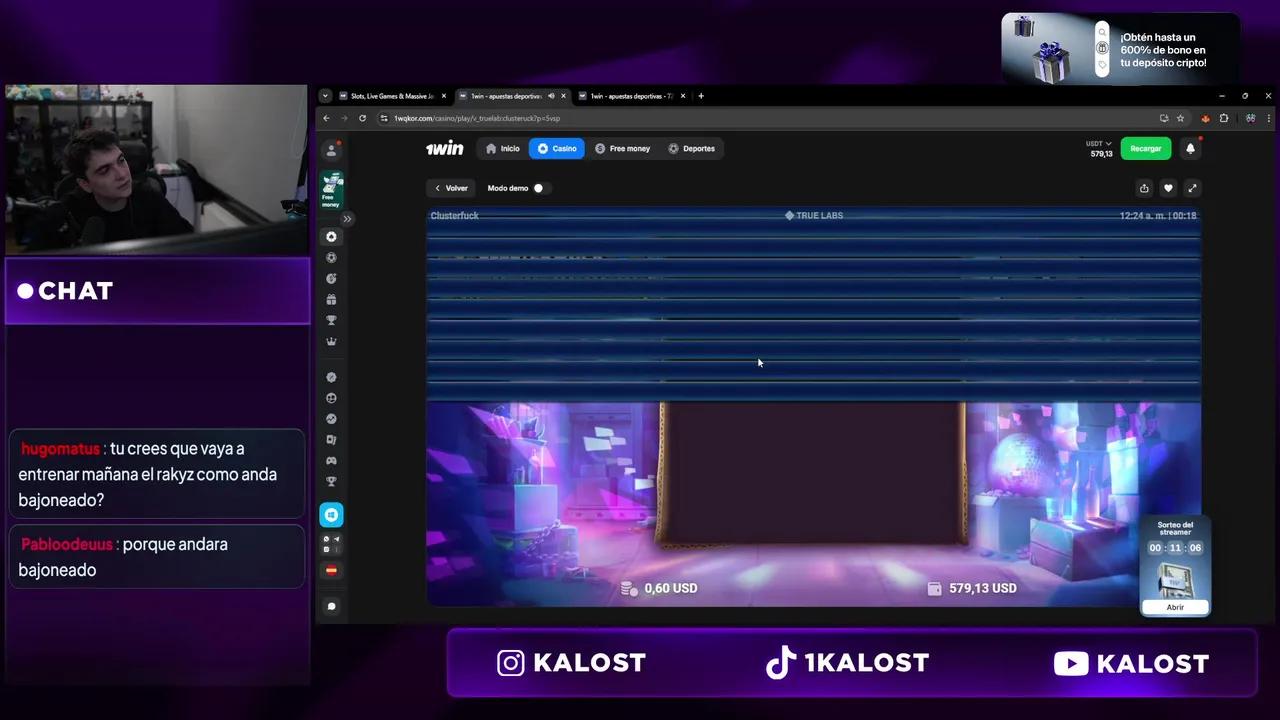
Task: Open the Chrome three-dot menu
Action: [x=1268, y=118]
